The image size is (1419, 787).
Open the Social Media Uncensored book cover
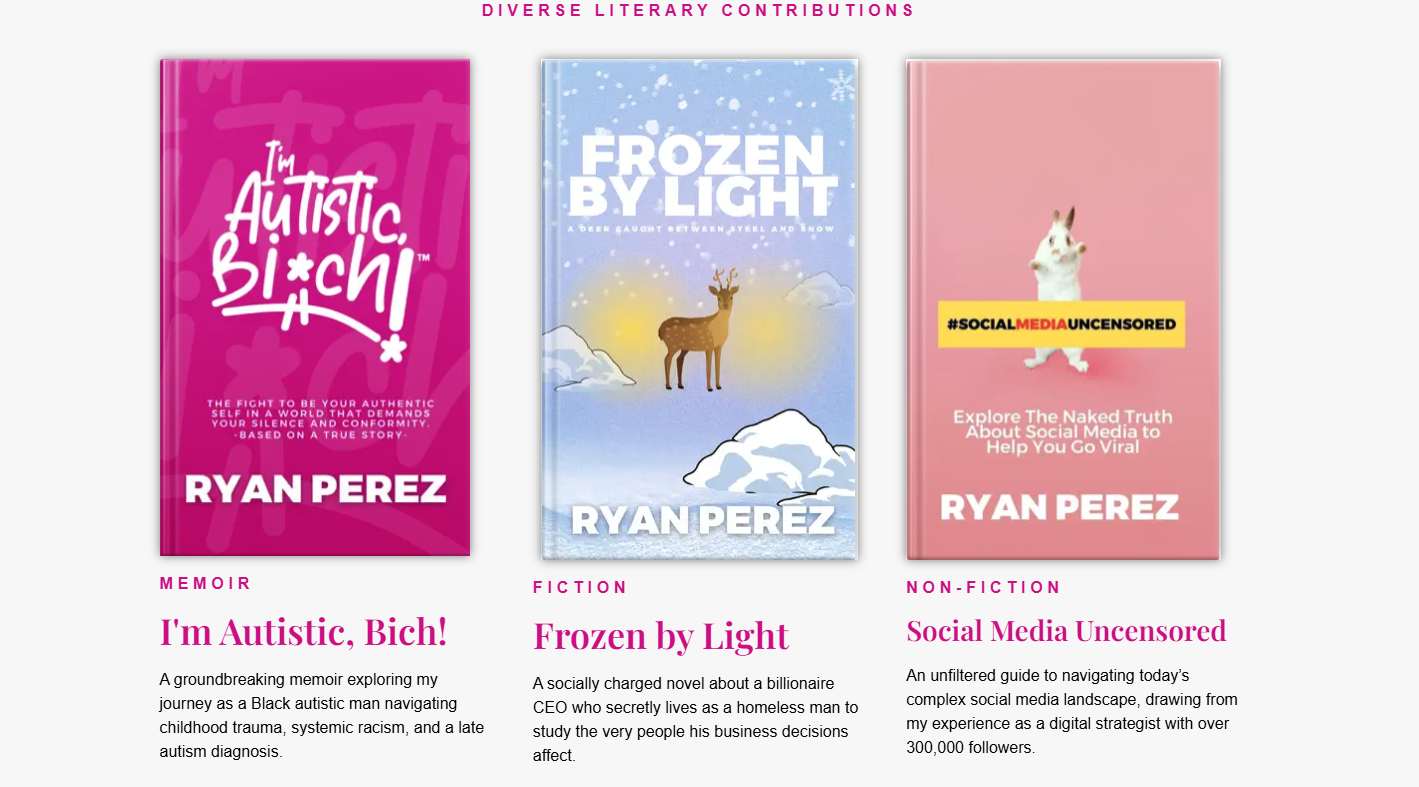1063,309
